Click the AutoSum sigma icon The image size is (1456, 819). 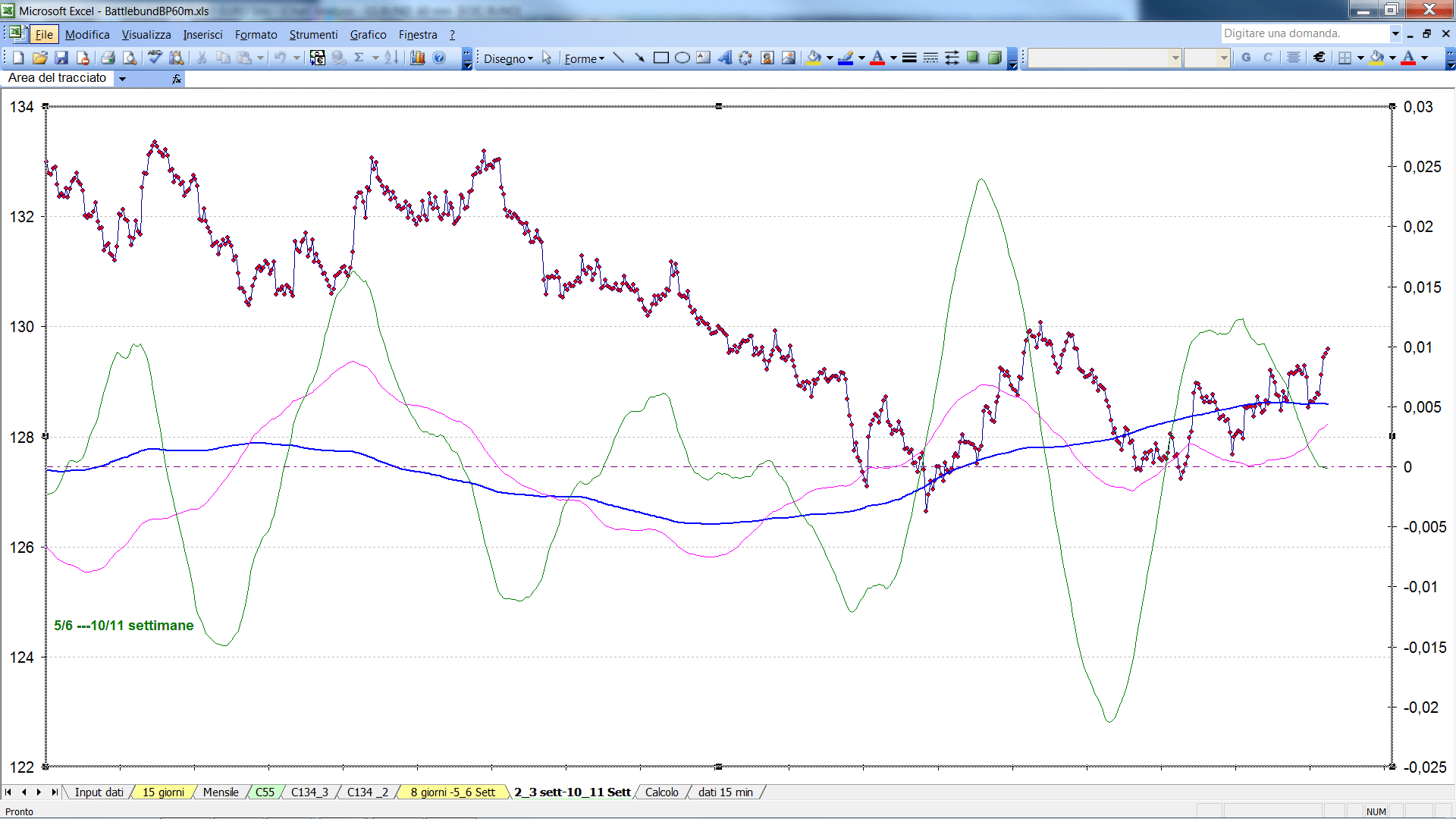click(359, 58)
